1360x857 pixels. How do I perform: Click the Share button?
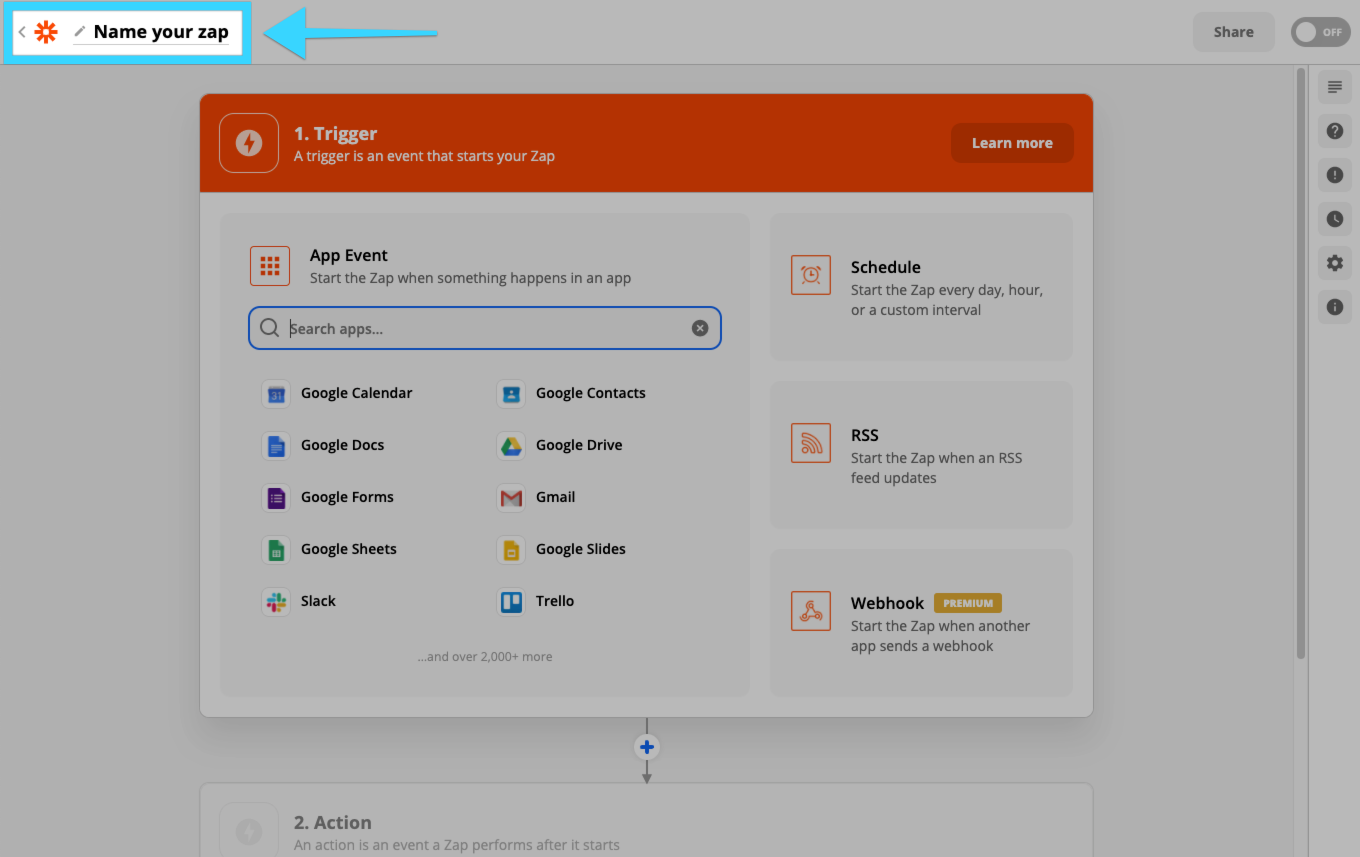pyautogui.click(x=1233, y=32)
